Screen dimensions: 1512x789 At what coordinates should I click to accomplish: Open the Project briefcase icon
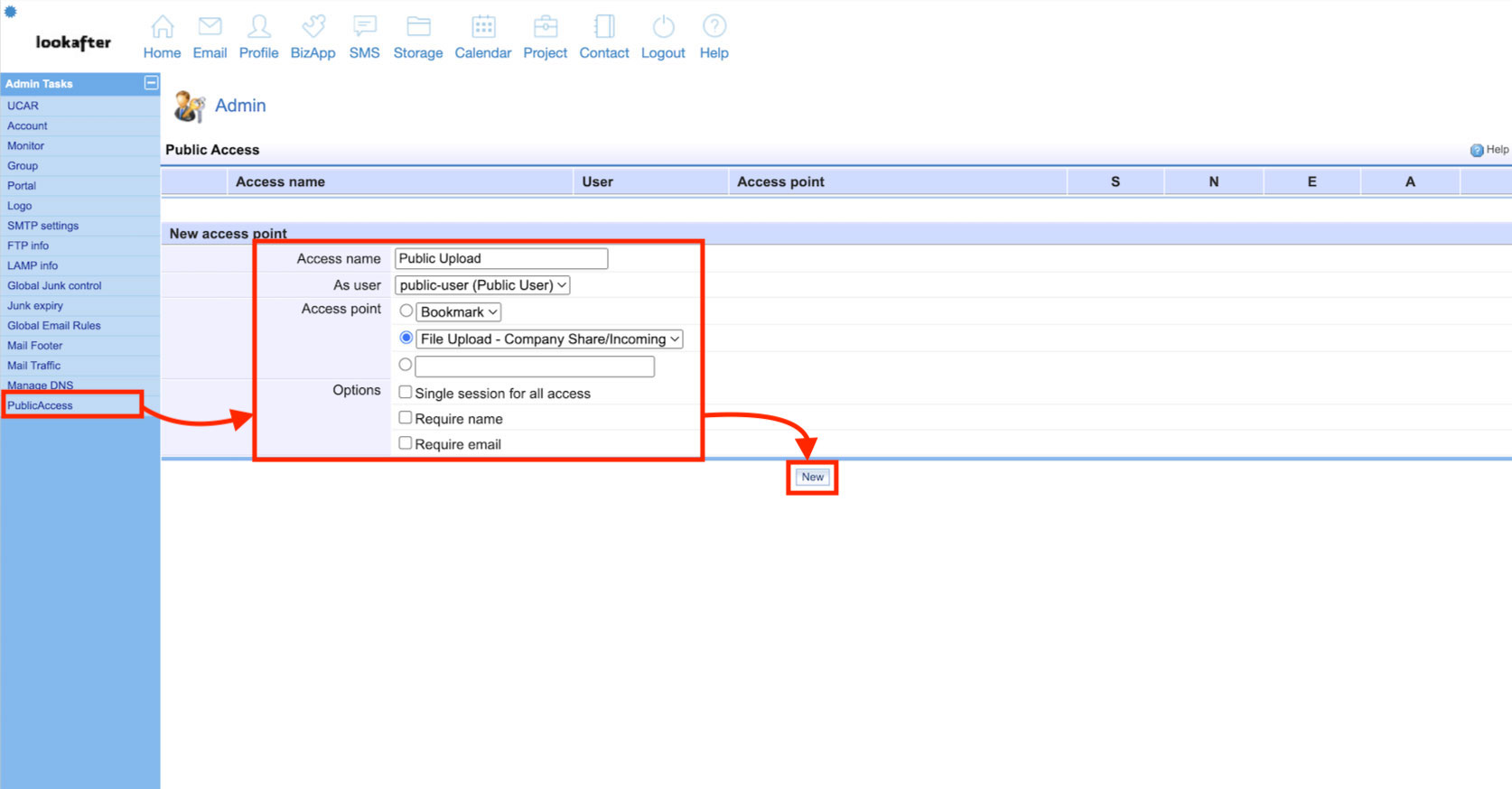click(546, 26)
